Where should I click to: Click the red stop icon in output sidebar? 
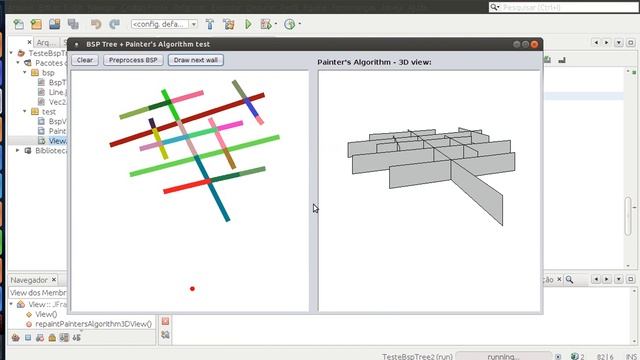[165, 321]
